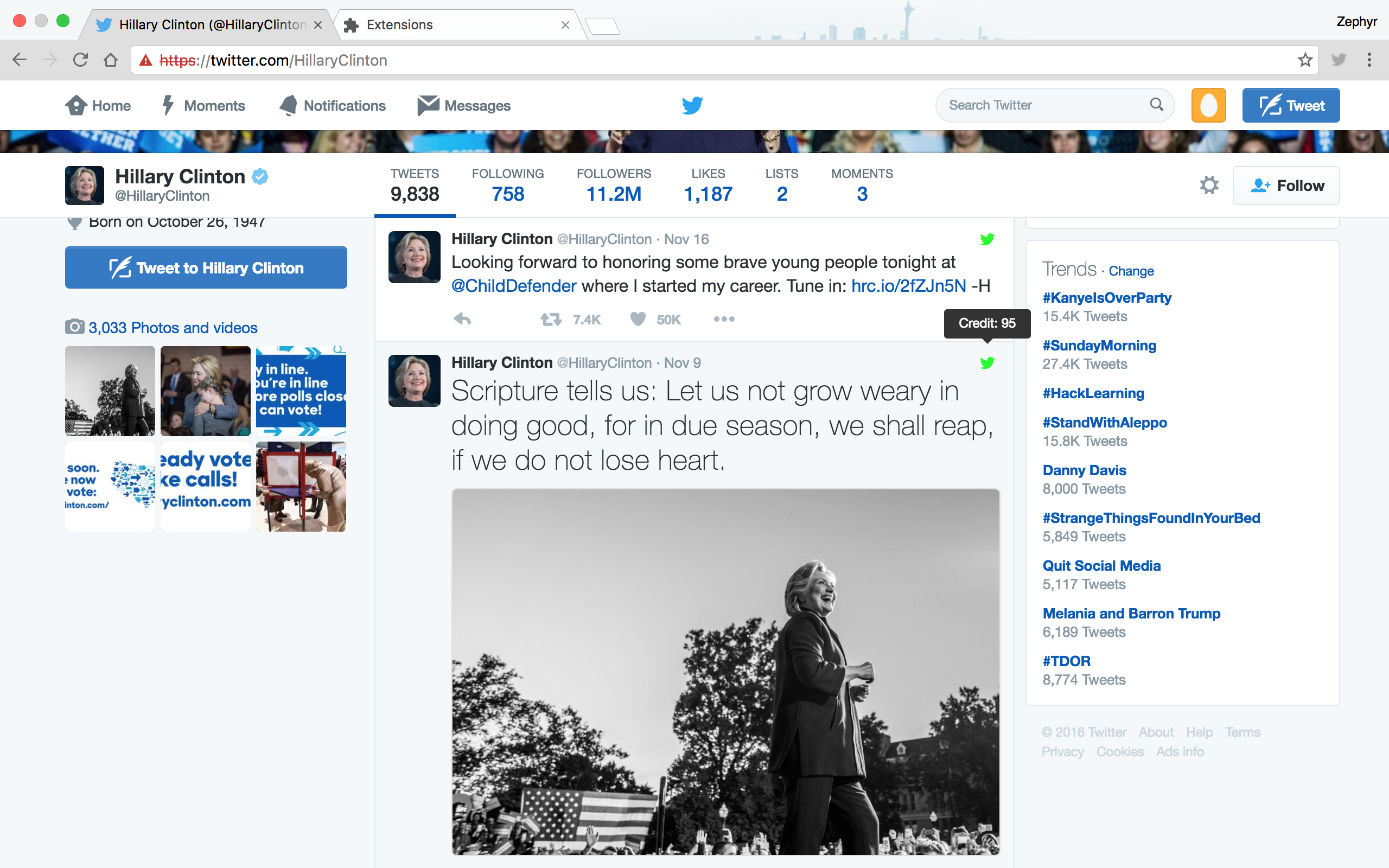
Task: Open the orange egg avatar account menu
Action: pos(1208,106)
